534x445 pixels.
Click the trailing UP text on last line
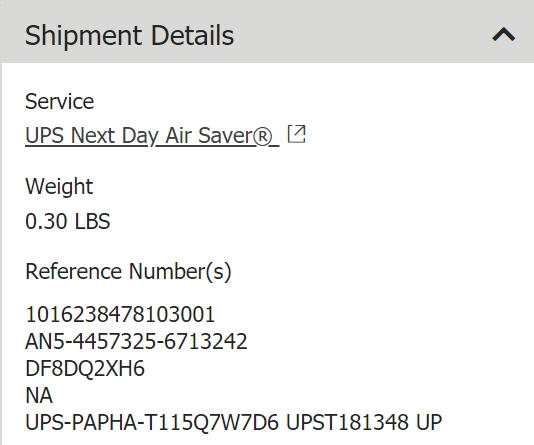coord(429,423)
